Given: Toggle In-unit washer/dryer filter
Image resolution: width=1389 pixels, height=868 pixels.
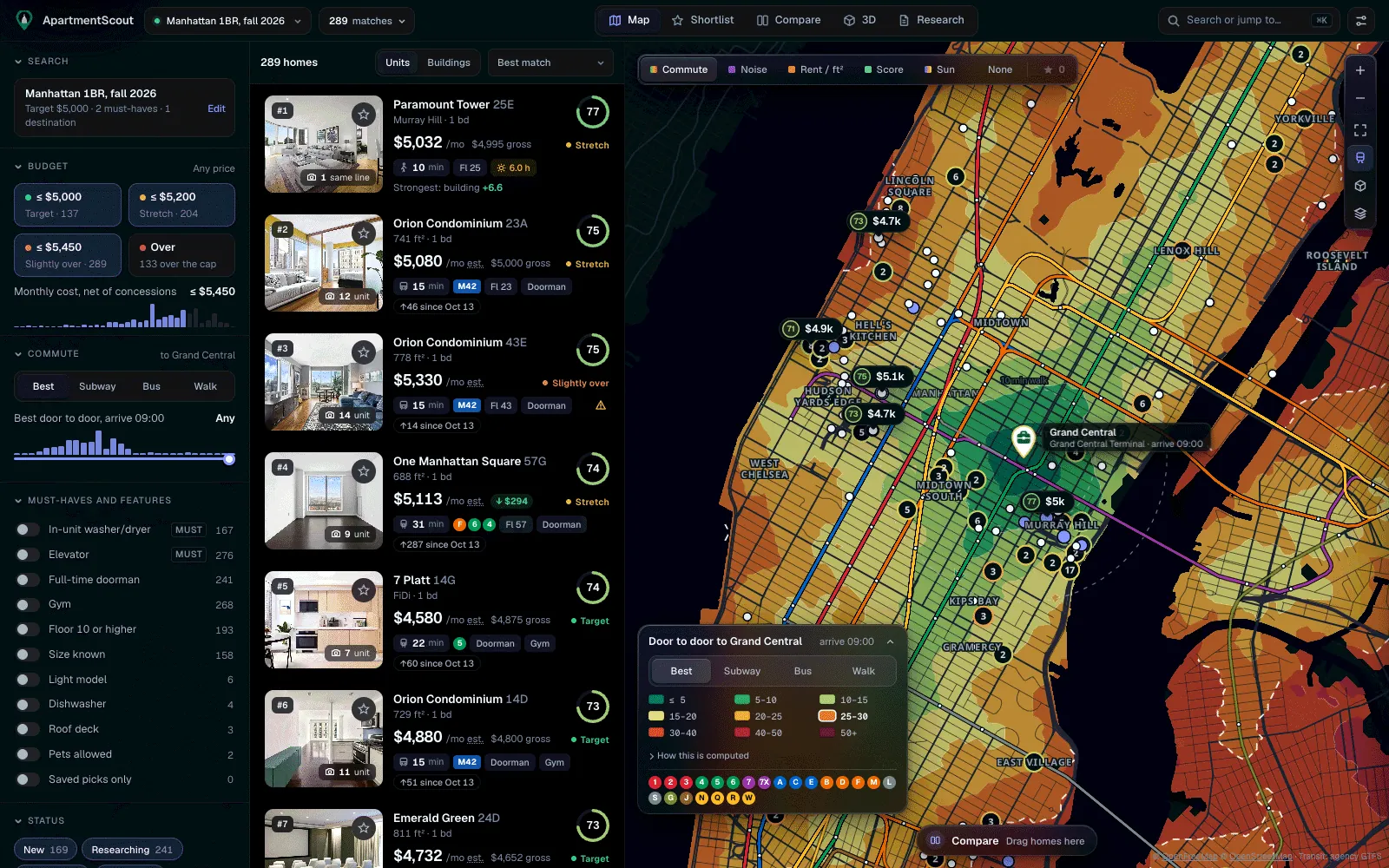Looking at the screenshot, I should pyautogui.click(x=28, y=529).
